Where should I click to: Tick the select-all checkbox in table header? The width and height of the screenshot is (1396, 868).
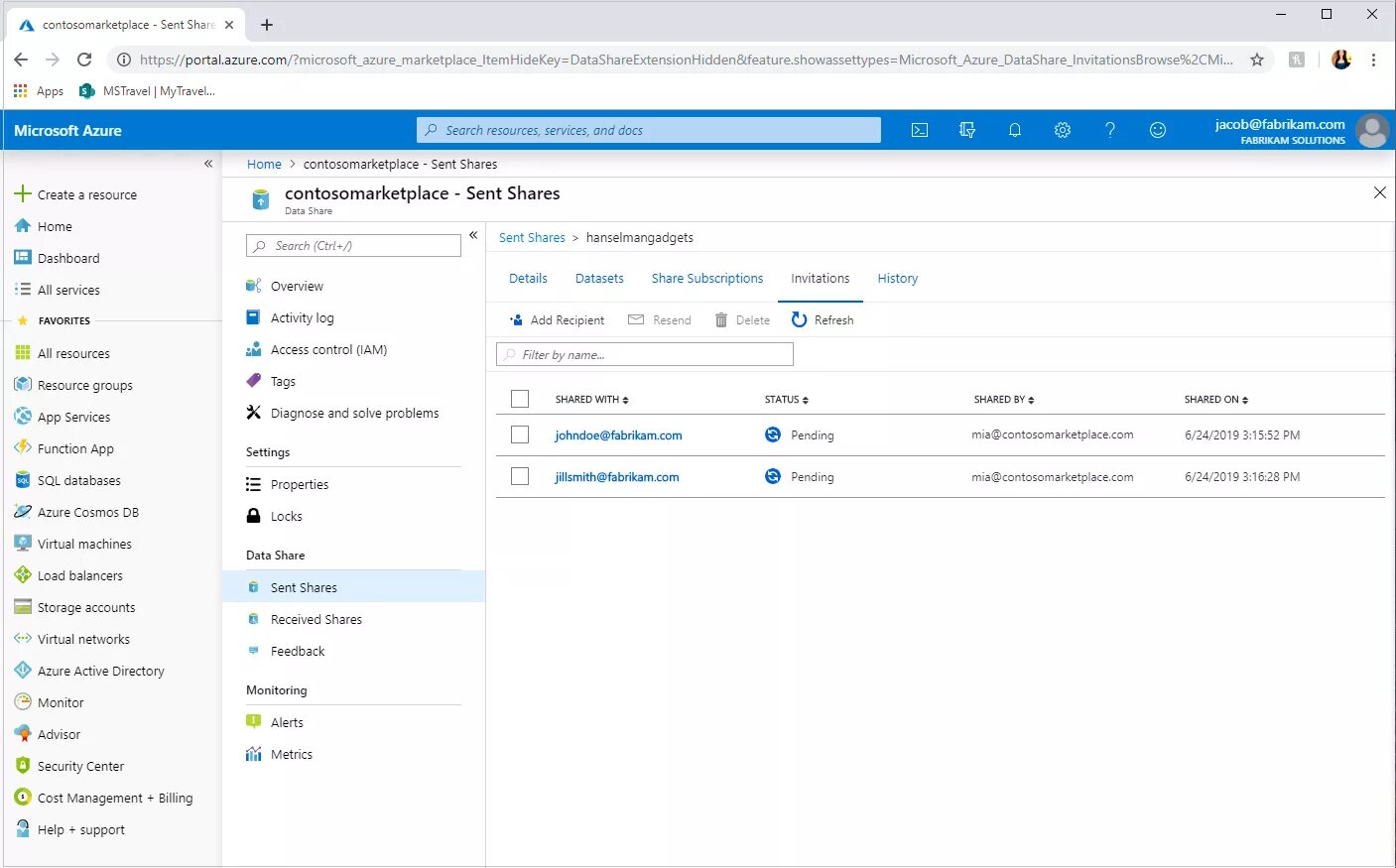coord(520,399)
